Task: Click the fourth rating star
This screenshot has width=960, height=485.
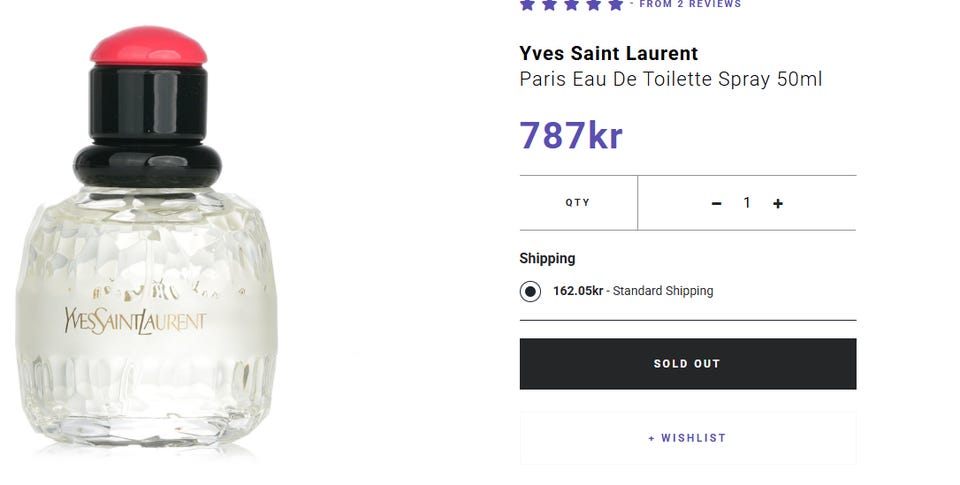Action: click(593, 4)
